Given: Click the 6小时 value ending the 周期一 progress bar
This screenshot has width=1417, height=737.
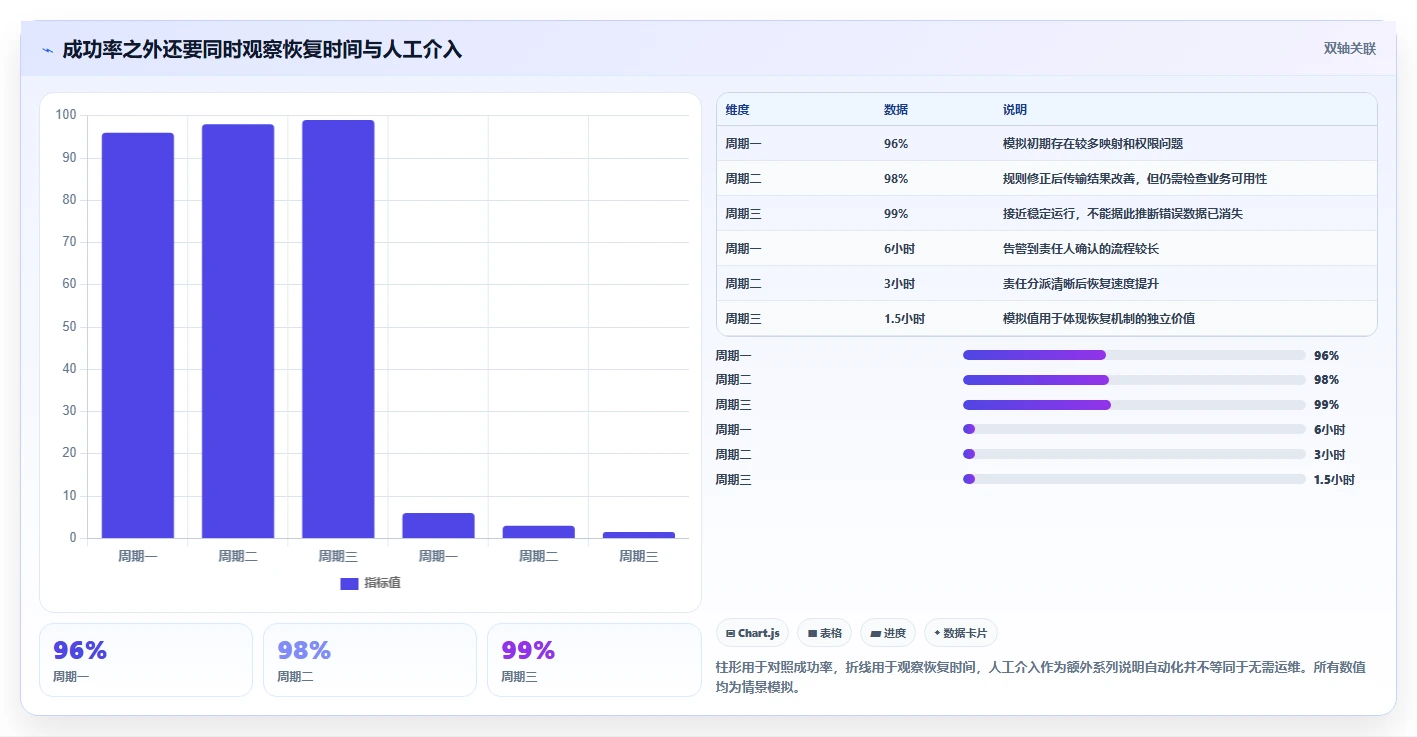Looking at the screenshot, I should tap(1329, 429).
